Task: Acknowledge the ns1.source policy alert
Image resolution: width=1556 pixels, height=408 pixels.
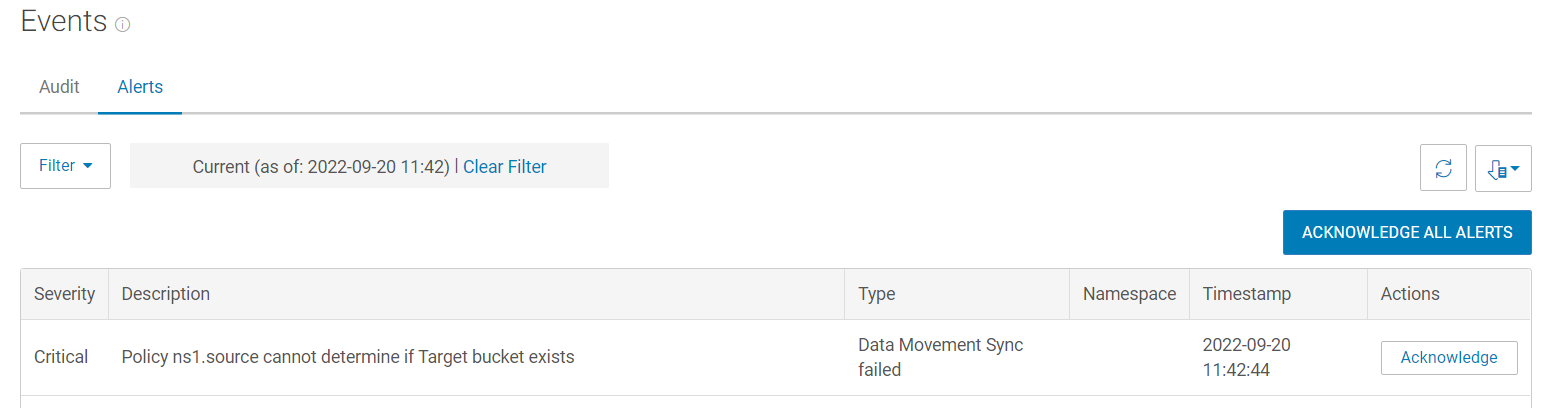Action: tap(1448, 357)
